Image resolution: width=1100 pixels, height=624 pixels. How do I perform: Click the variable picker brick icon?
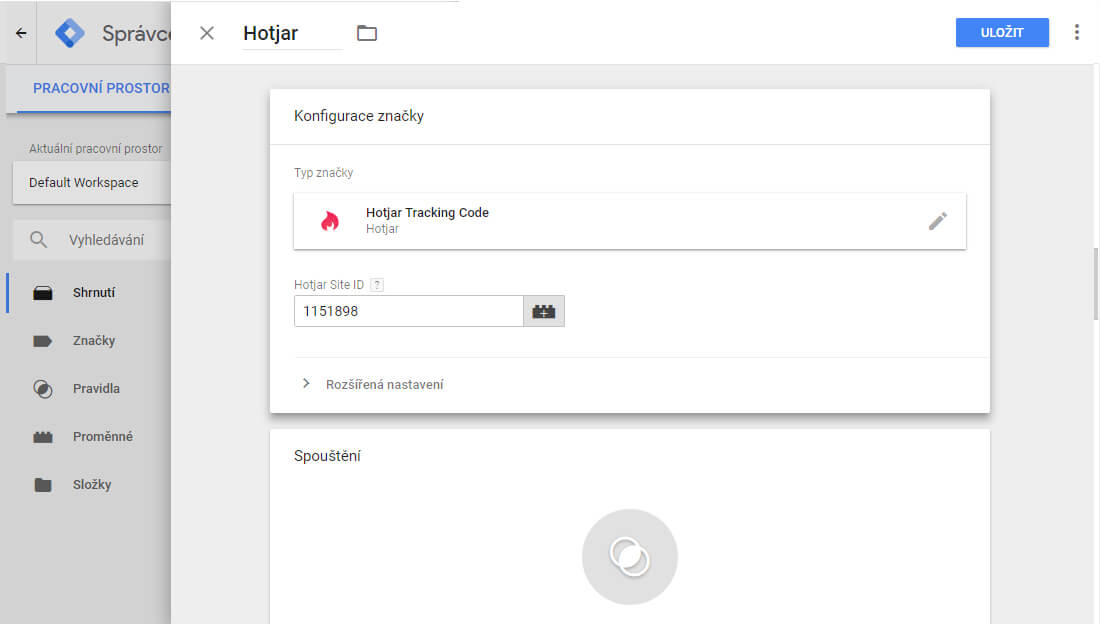[544, 311]
